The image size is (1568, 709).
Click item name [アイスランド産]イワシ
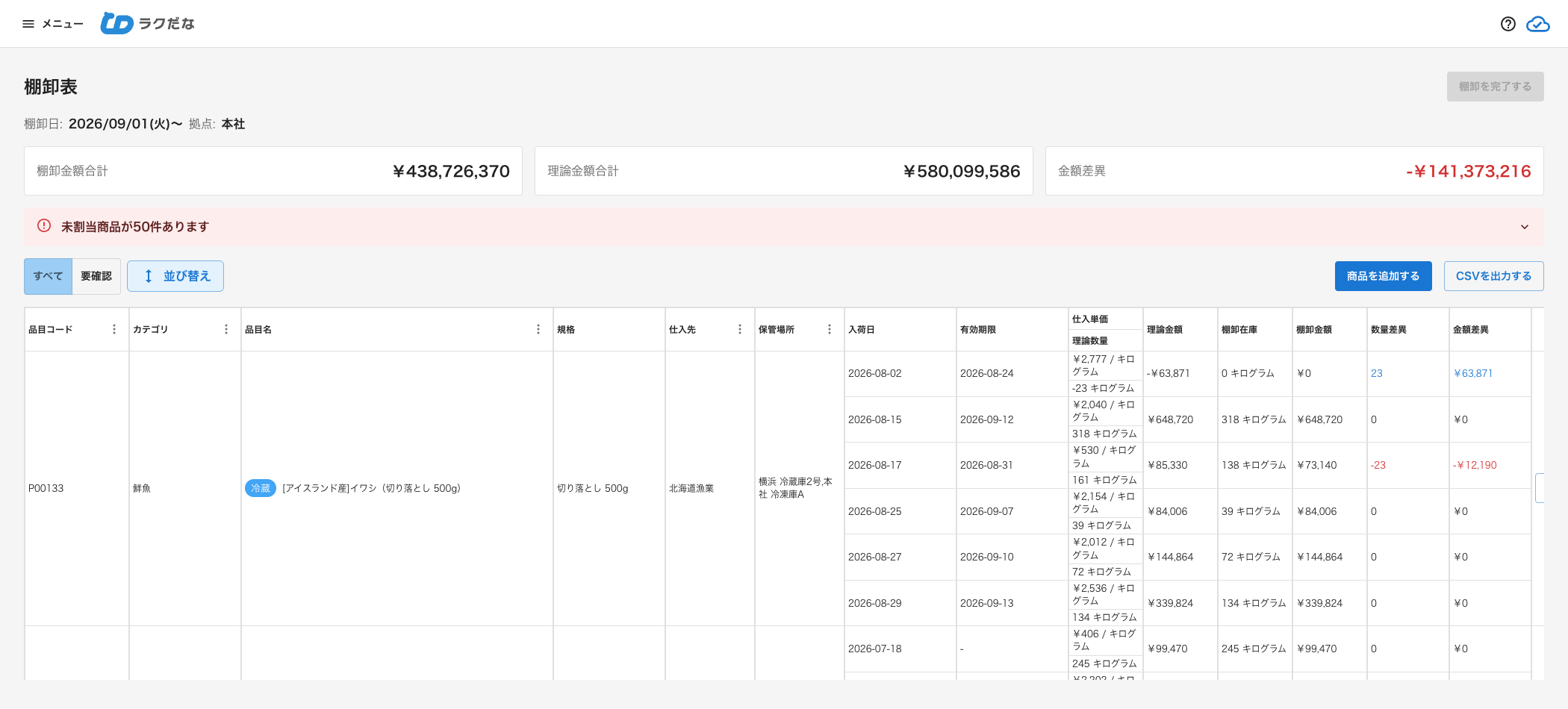point(371,488)
